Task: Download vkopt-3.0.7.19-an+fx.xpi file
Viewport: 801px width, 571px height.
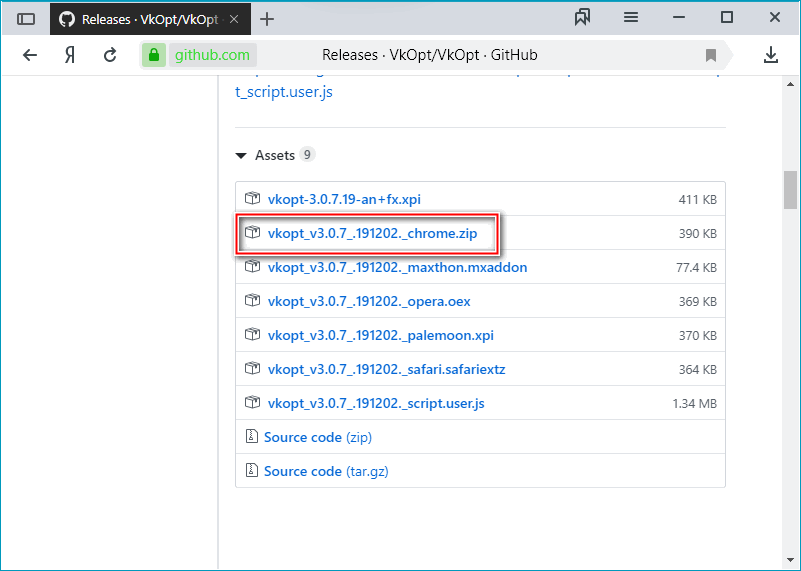Action: coord(351,199)
